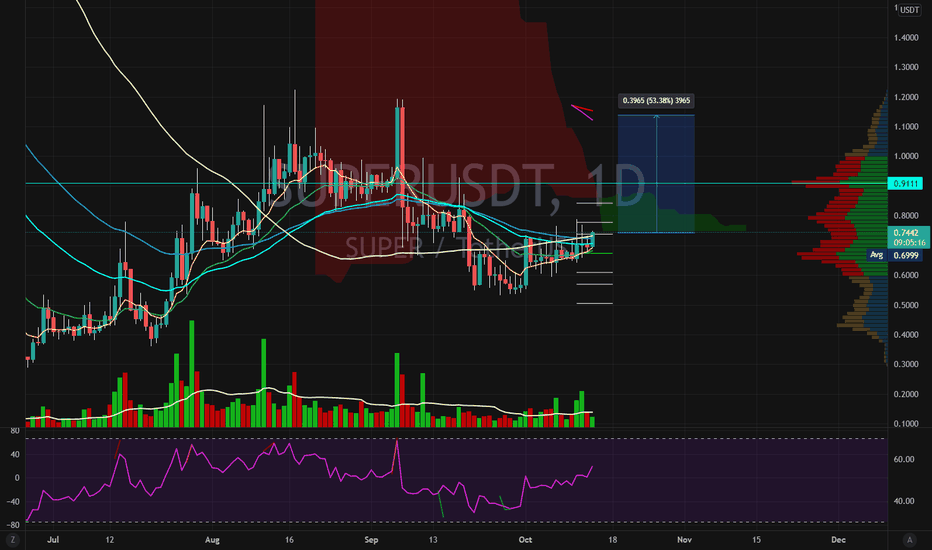The width and height of the screenshot is (932, 550).
Task: Click the Z timezone button
Action: pos(12,540)
